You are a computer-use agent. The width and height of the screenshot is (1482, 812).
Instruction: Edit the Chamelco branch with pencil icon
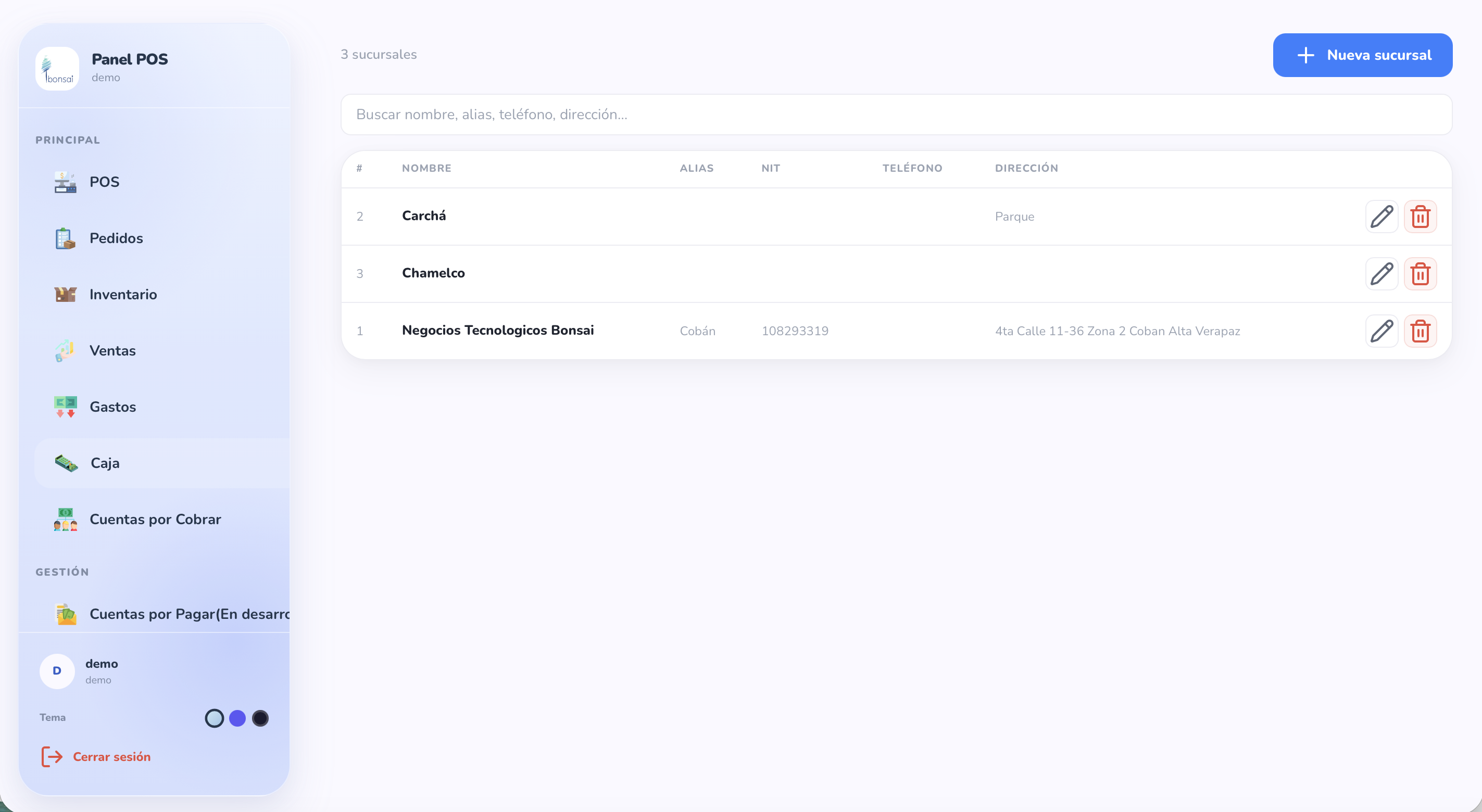click(x=1381, y=274)
